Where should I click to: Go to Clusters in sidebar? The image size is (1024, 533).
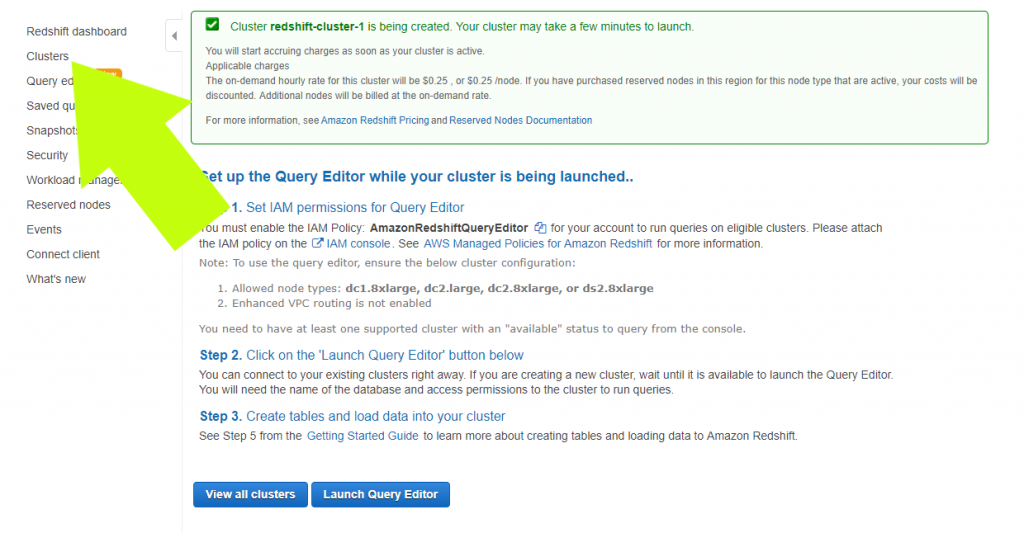(47, 56)
